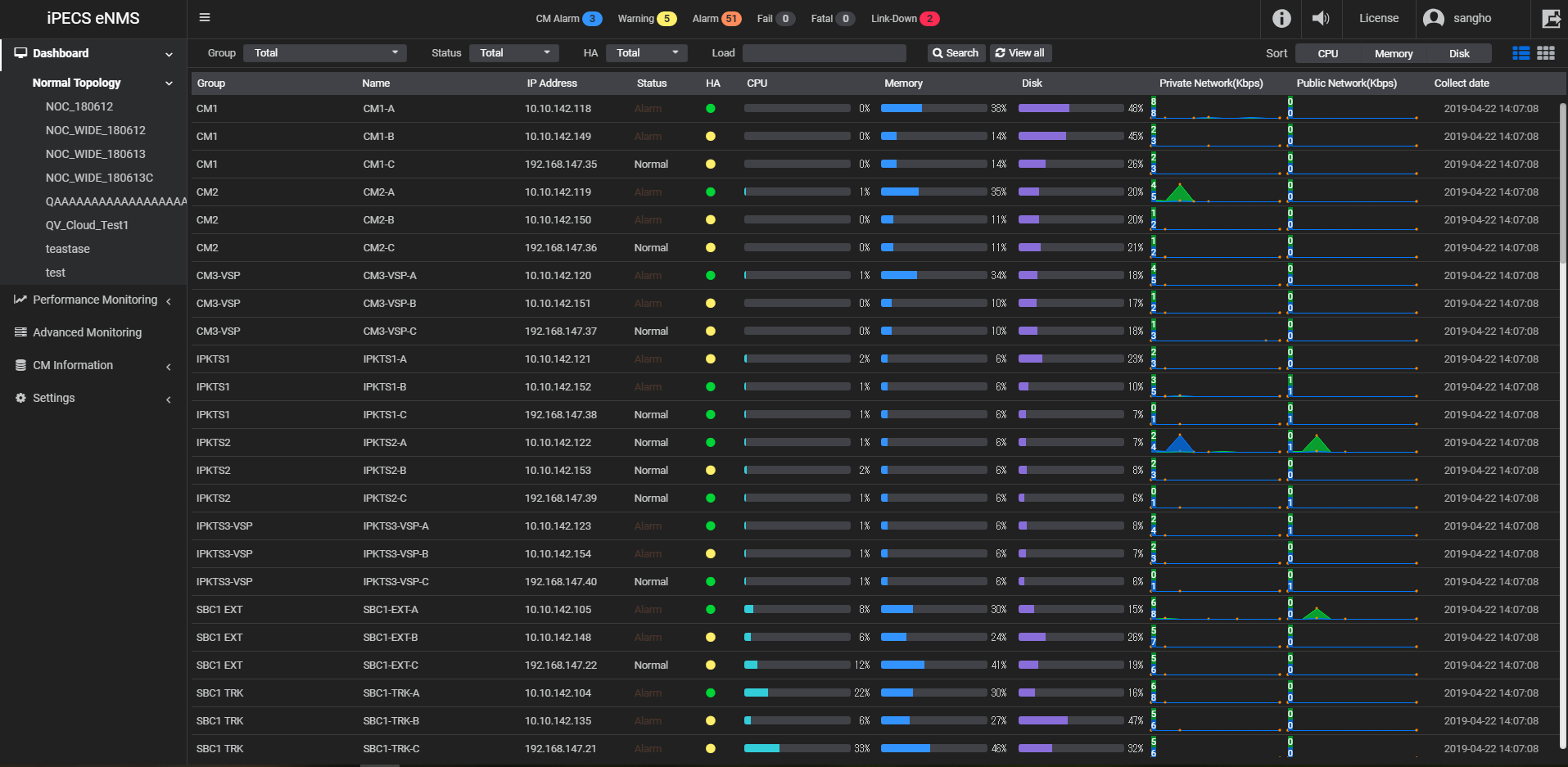Click the Search button
This screenshot has width=1568, height=767.
tap(956, 53)
